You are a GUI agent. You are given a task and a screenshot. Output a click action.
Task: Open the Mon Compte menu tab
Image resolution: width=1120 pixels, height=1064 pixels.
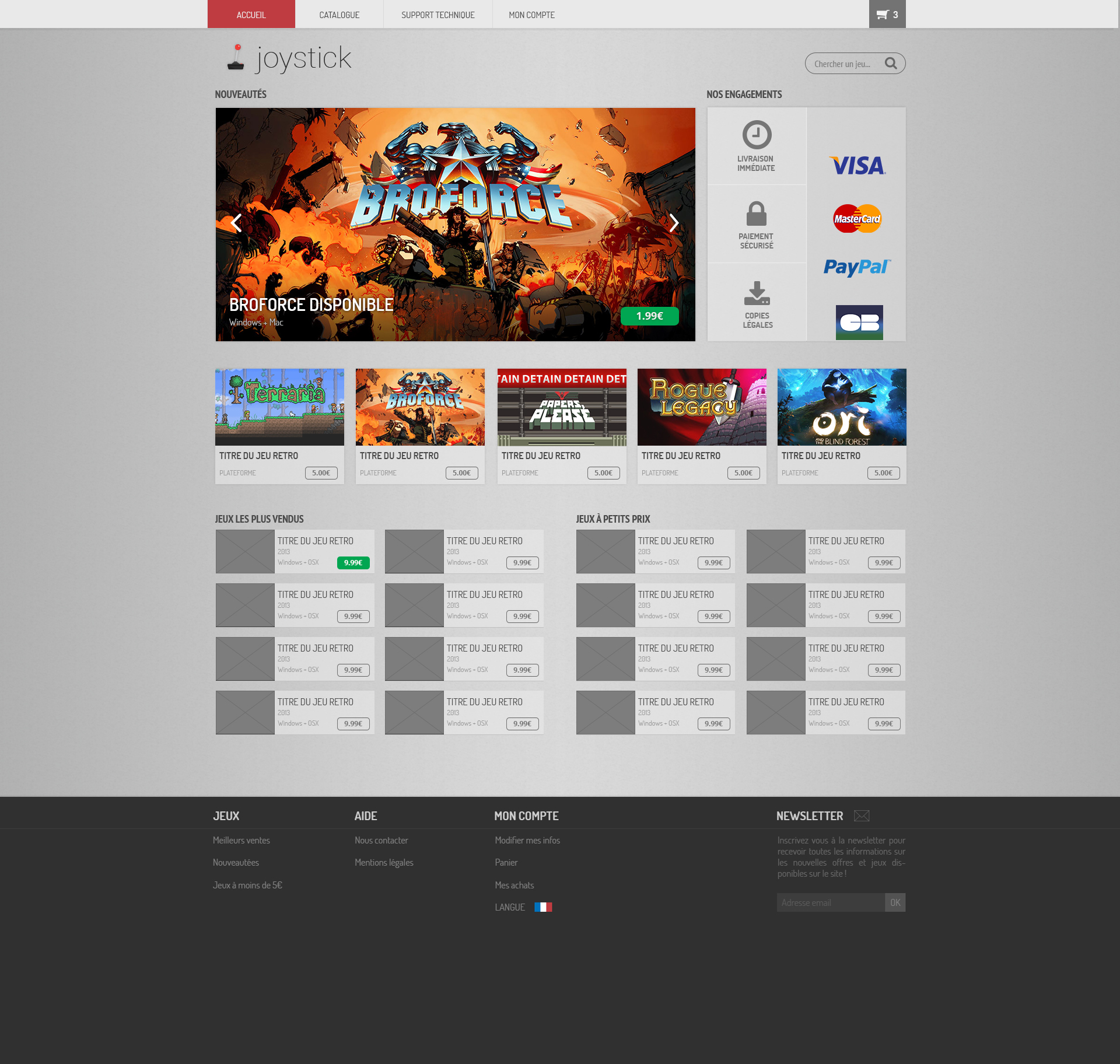point(531,15)
